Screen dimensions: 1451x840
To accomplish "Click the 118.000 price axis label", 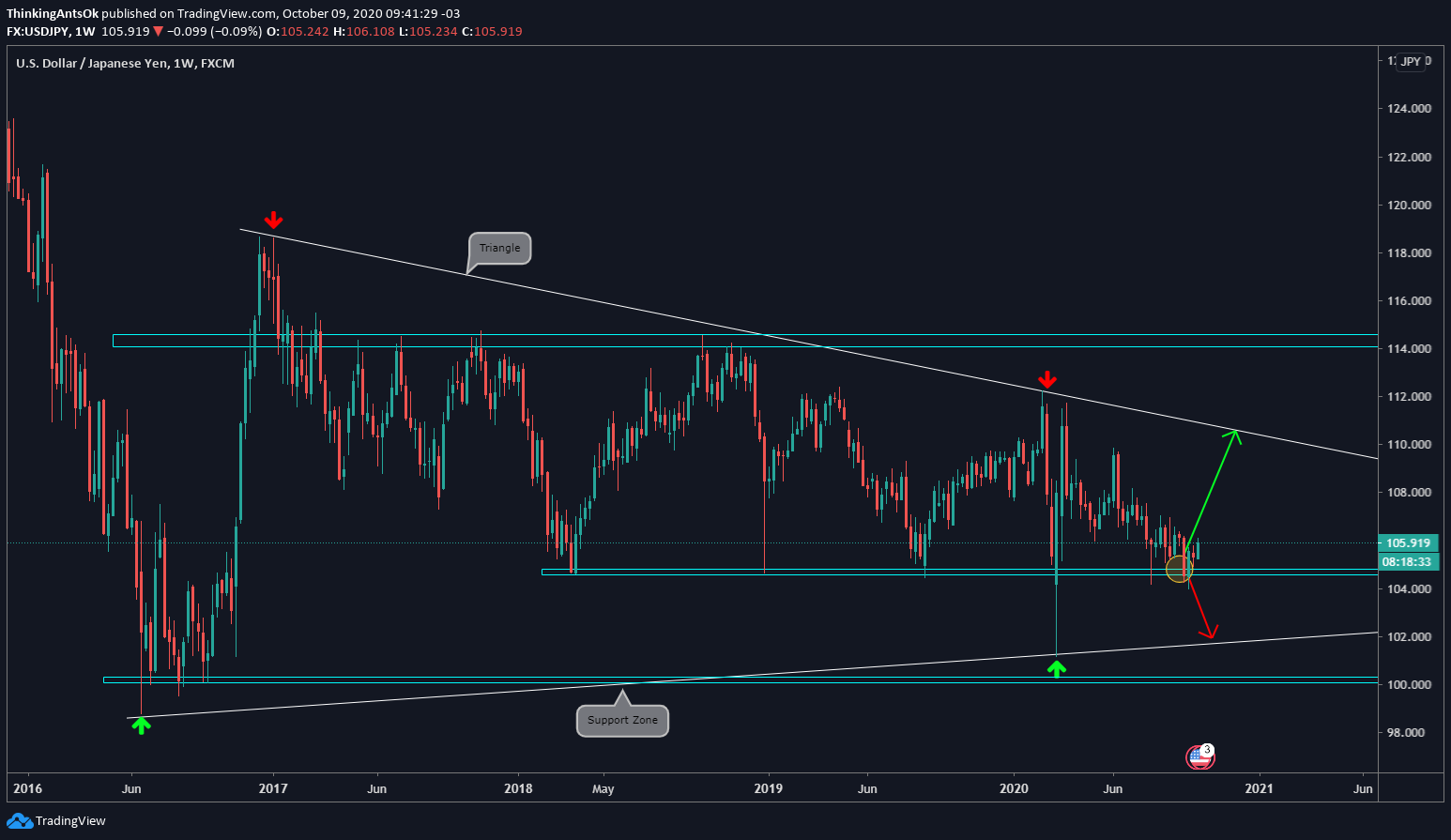I will pyautogui.click(x=1409, y=252).
